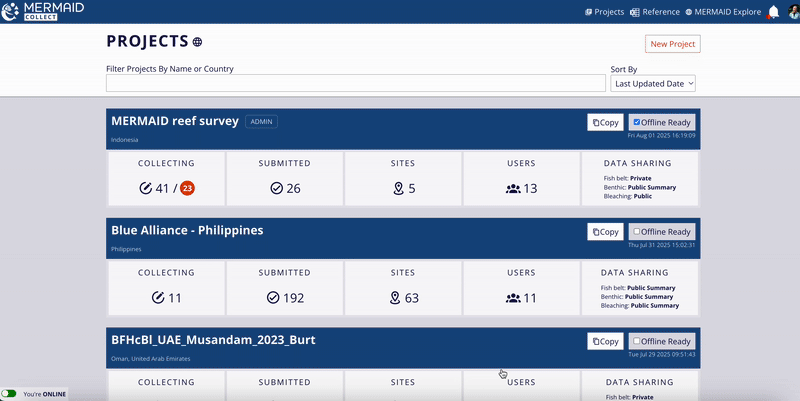Click the New Project button
800x401 pixels.
(x=672, y=44)
